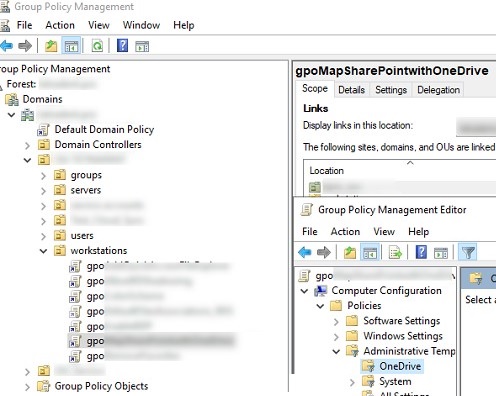Open View menu in Group Policy Management
The width and height of the screenshot is (496, 396).
[x=99, y=25]
